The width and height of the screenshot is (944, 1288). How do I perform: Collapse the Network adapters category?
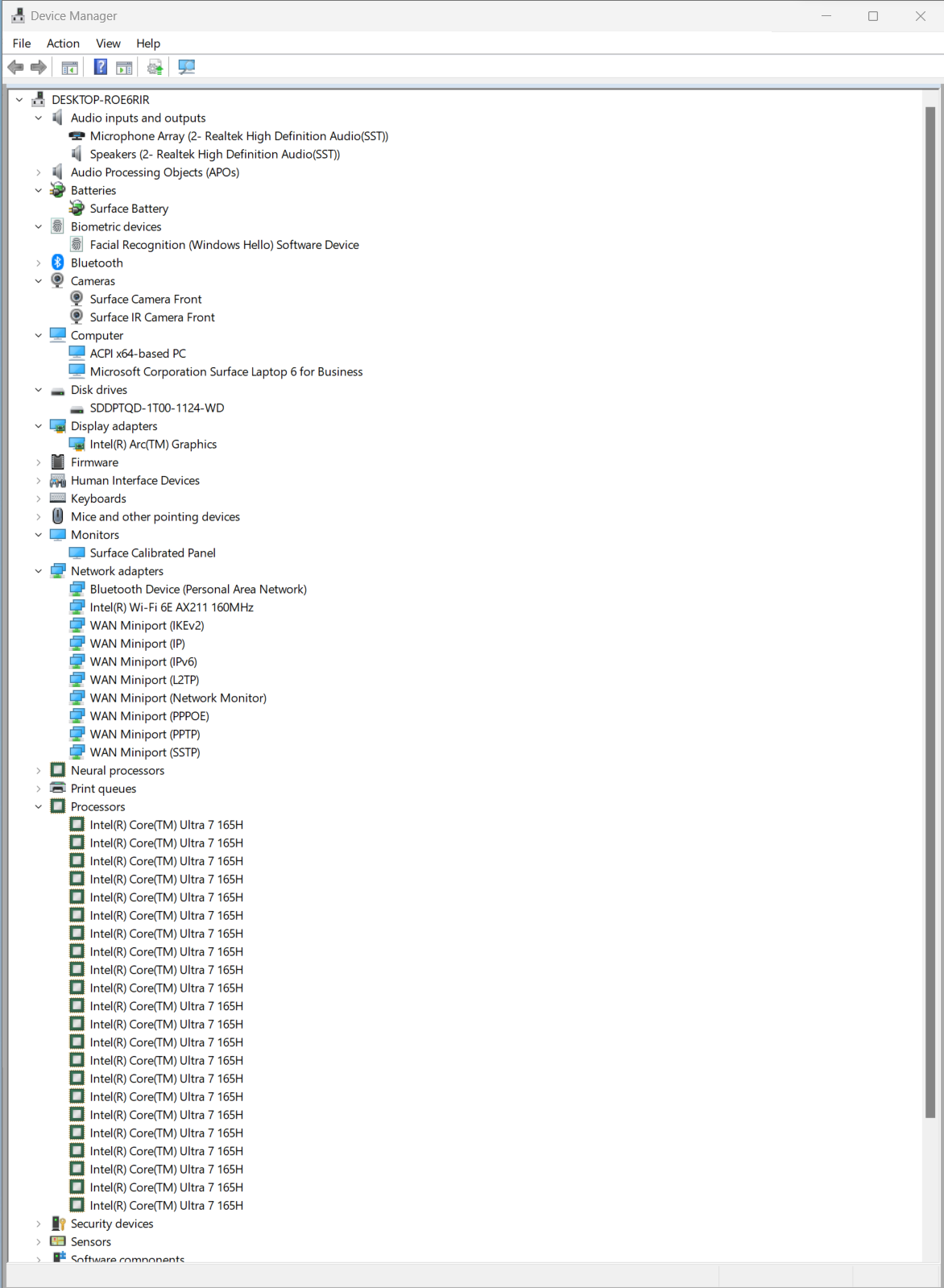(38, 571)
